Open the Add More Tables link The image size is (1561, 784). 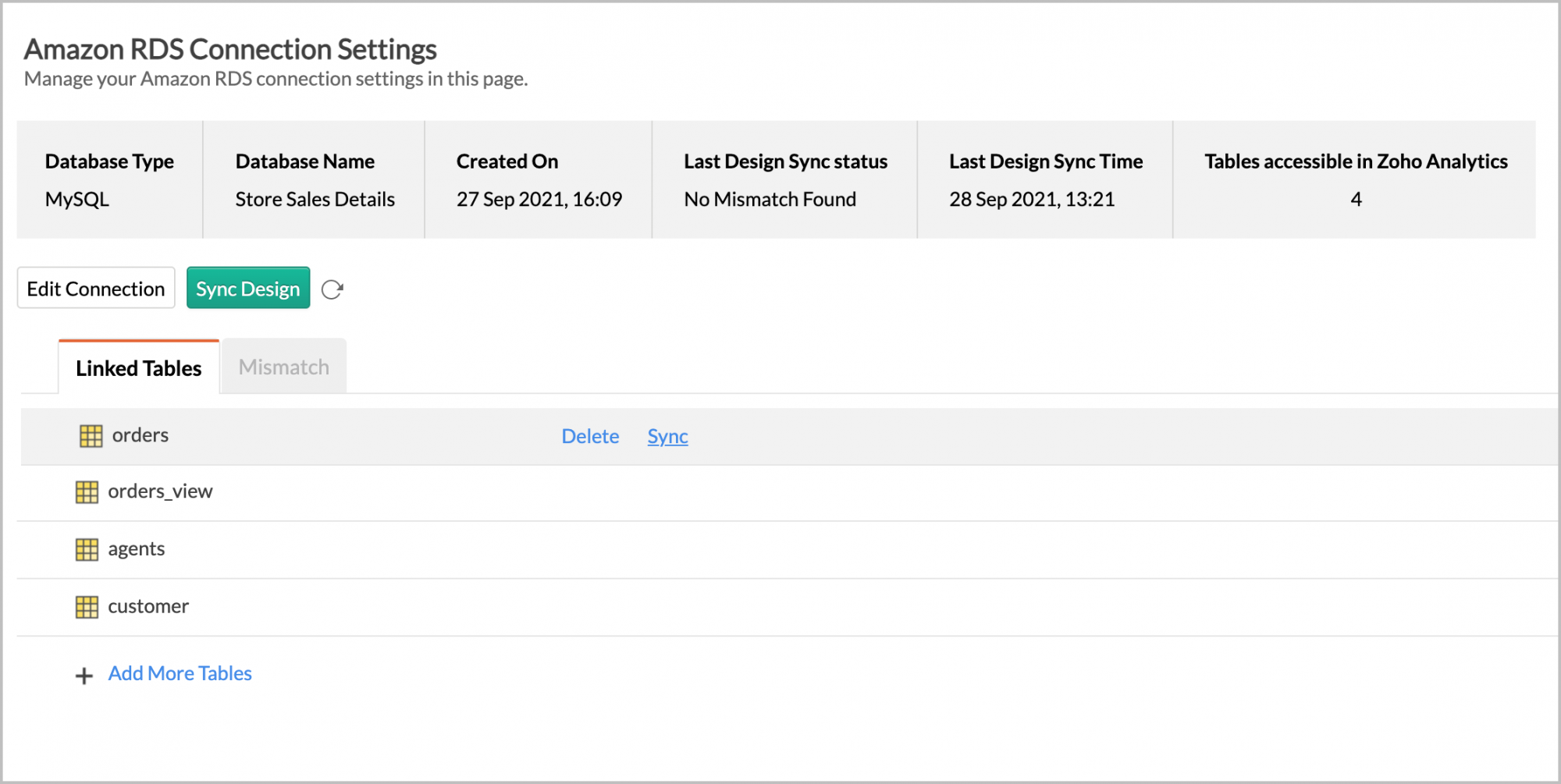pos(180,673)
